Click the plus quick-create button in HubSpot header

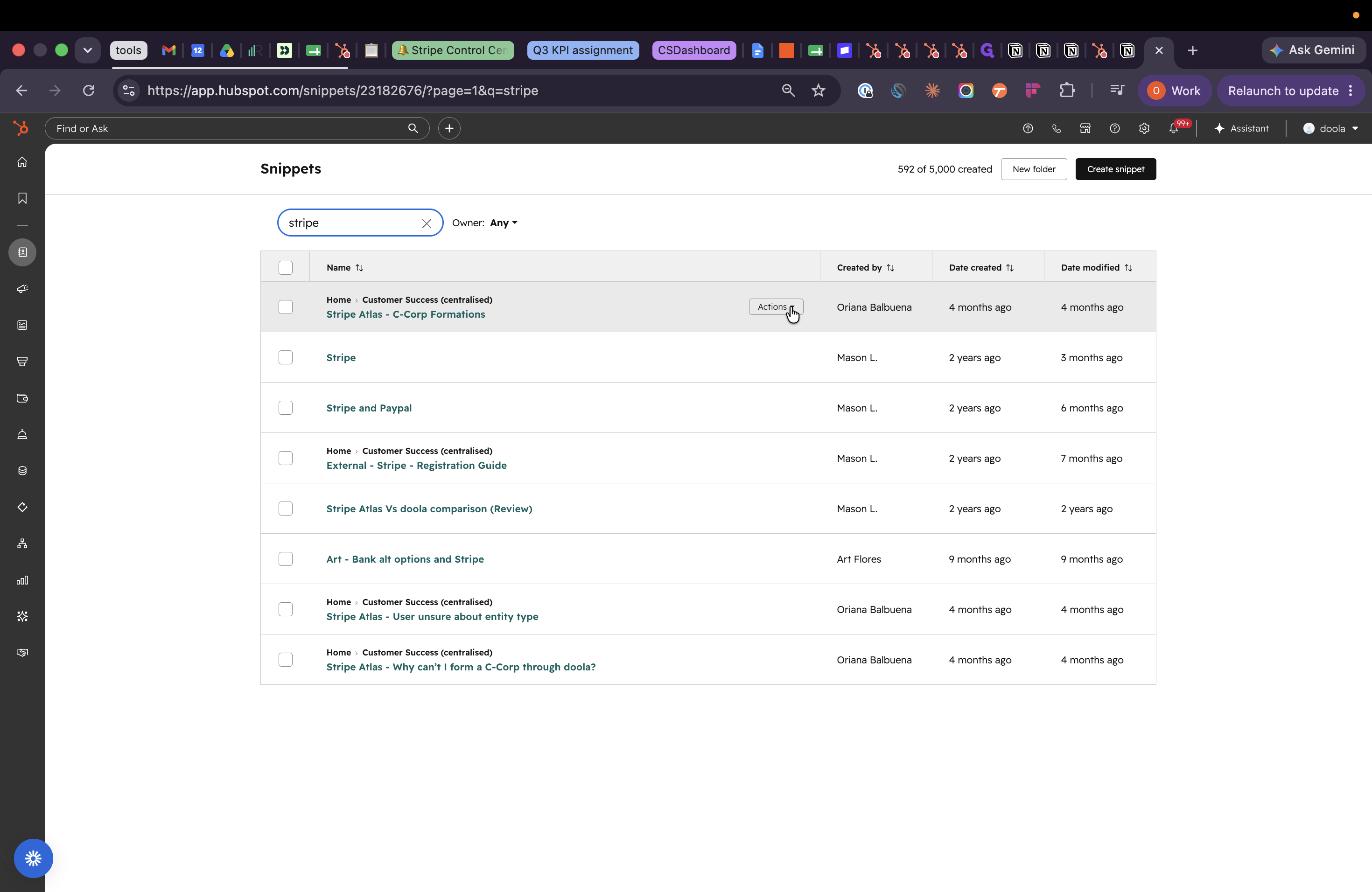[x=449, y=128]
